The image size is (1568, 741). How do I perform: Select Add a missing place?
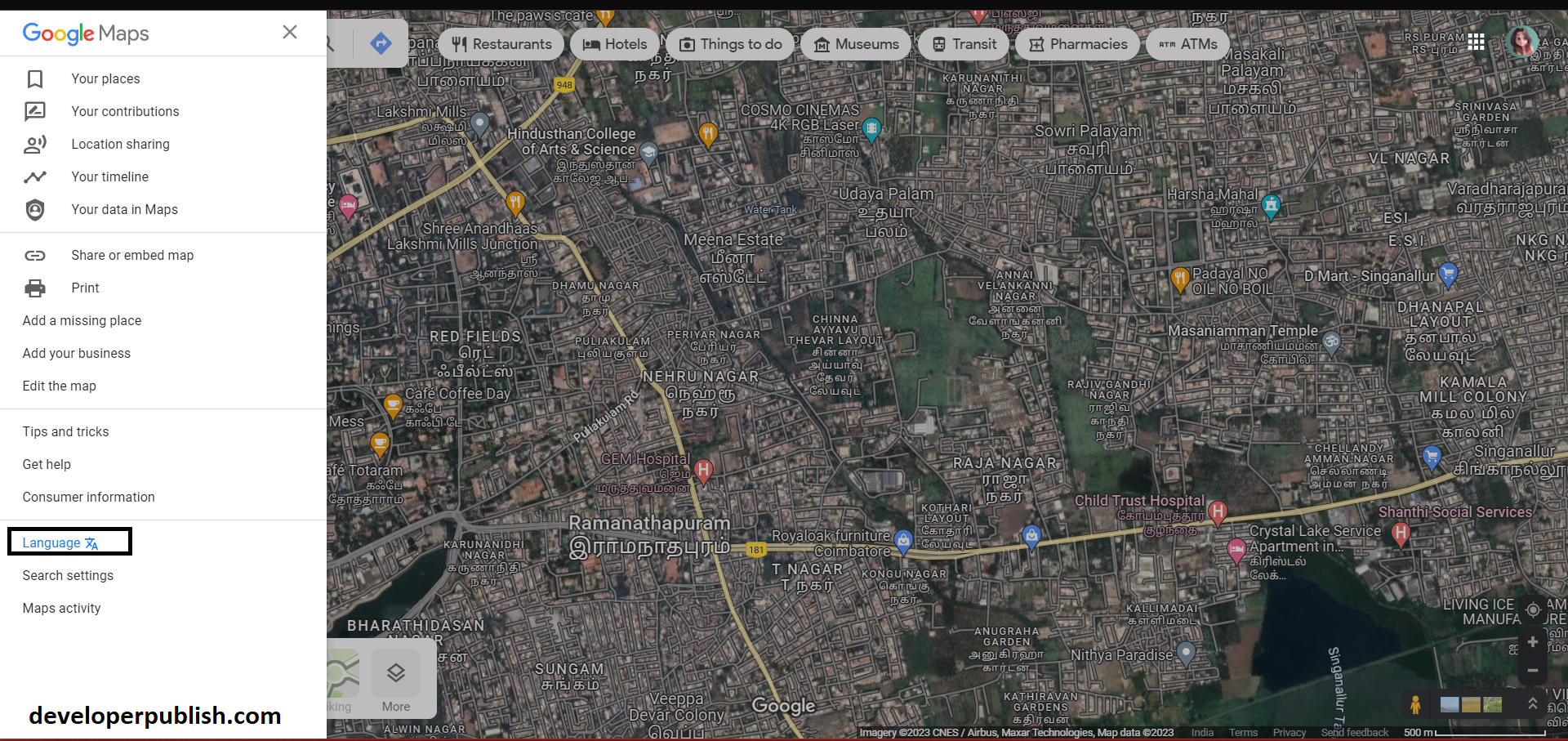pos(82,320)
